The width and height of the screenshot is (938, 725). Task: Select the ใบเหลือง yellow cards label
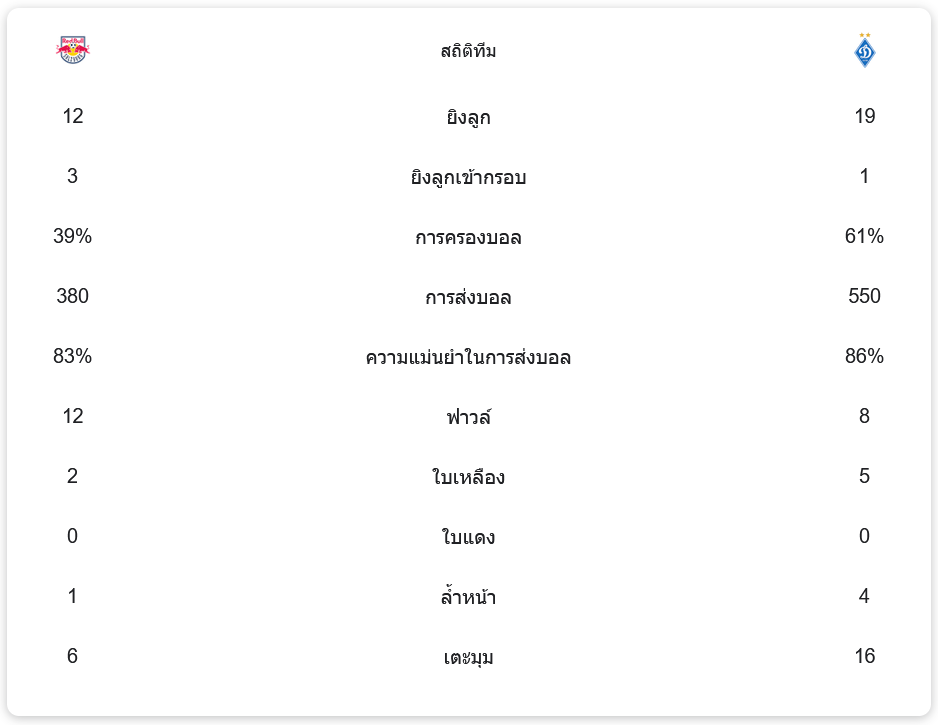pos(468,477)
